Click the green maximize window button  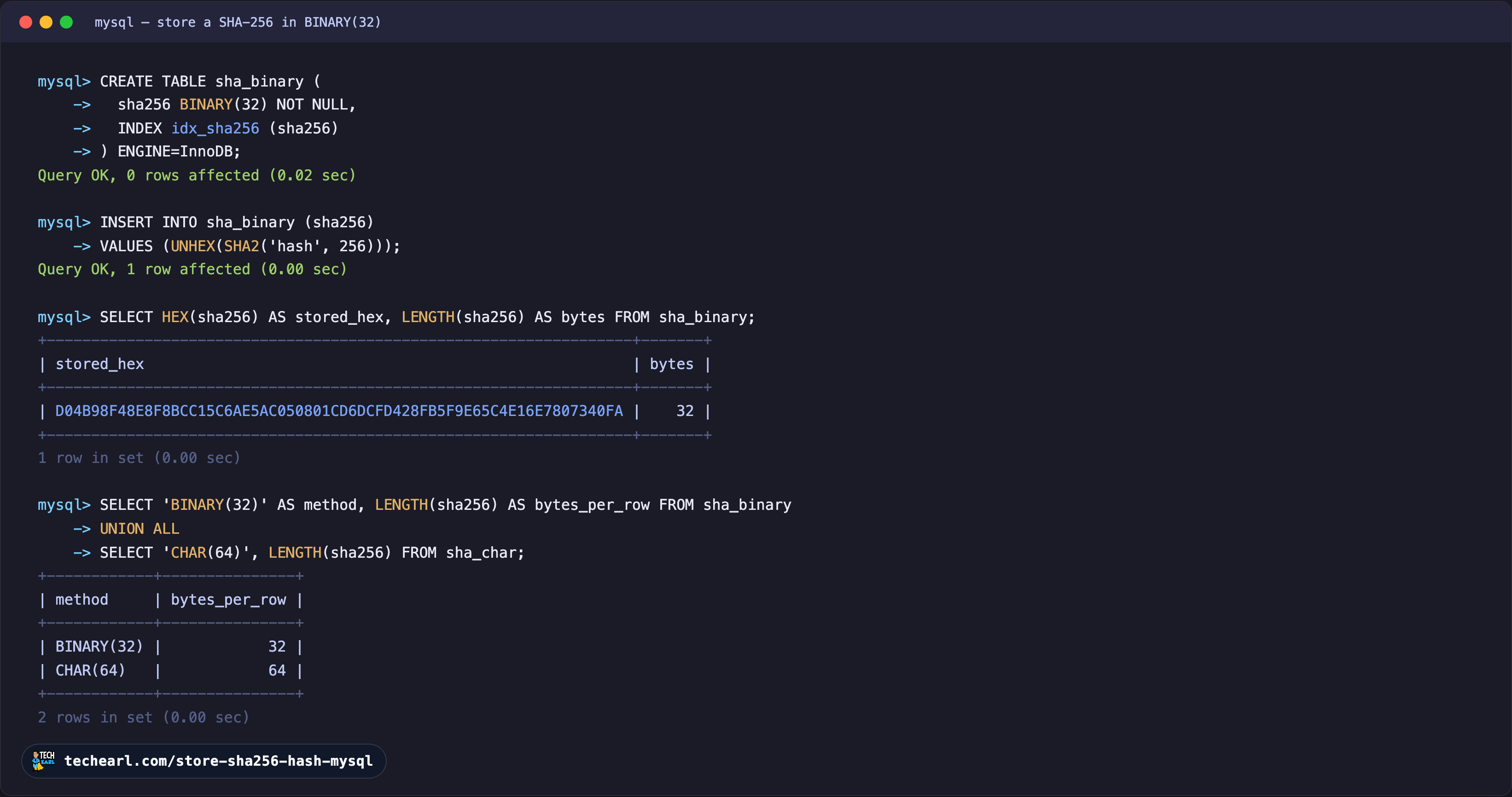coord(66,22)
